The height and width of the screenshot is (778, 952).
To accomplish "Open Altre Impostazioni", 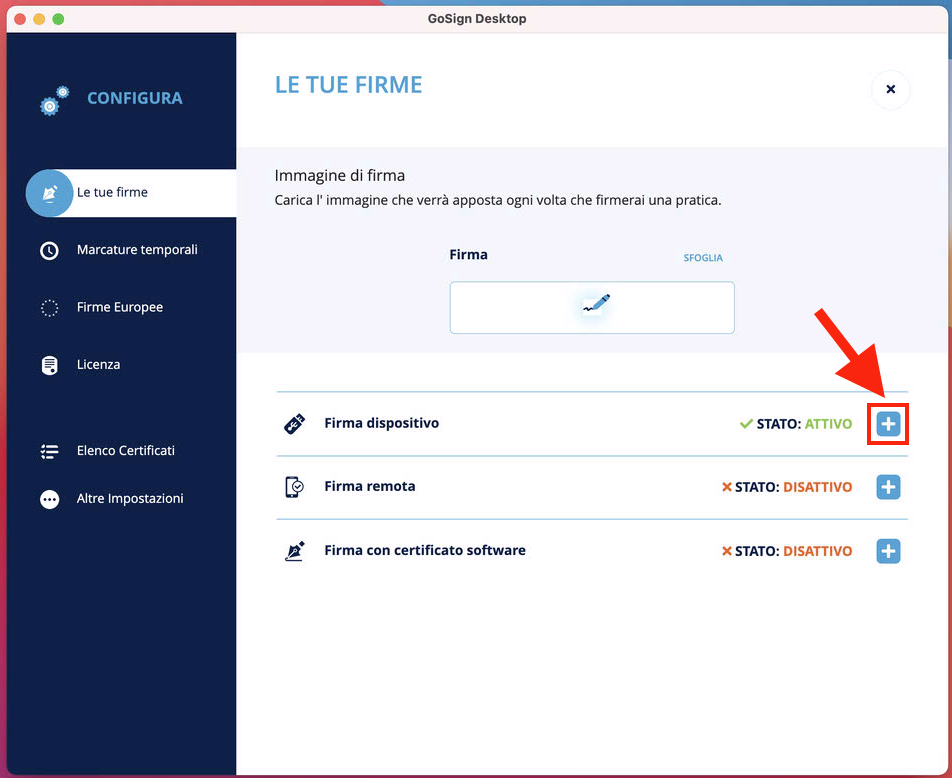I will (130, 499).
